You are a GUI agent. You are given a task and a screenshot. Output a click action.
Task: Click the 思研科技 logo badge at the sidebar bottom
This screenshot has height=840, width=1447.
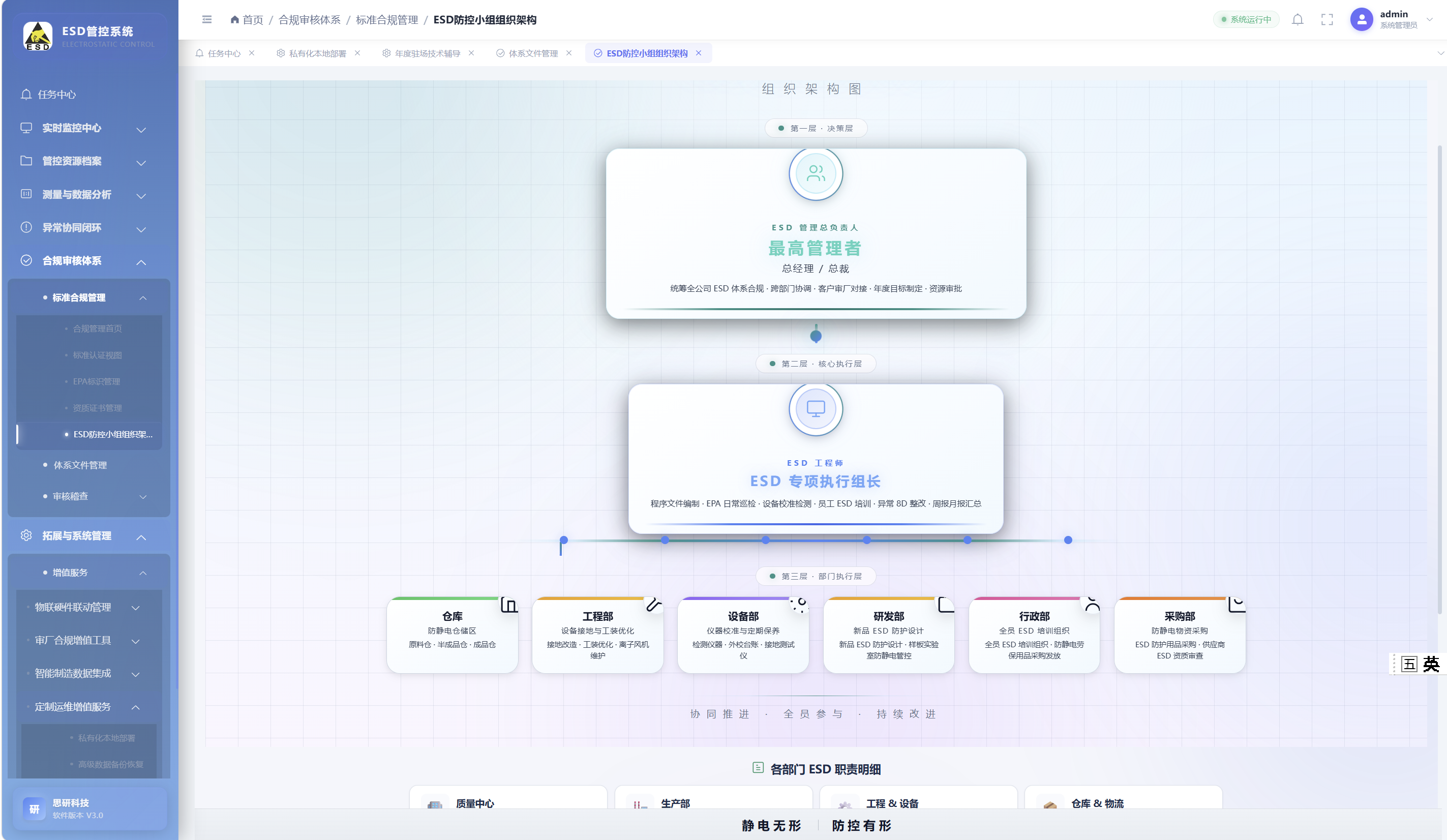[34, 808]
